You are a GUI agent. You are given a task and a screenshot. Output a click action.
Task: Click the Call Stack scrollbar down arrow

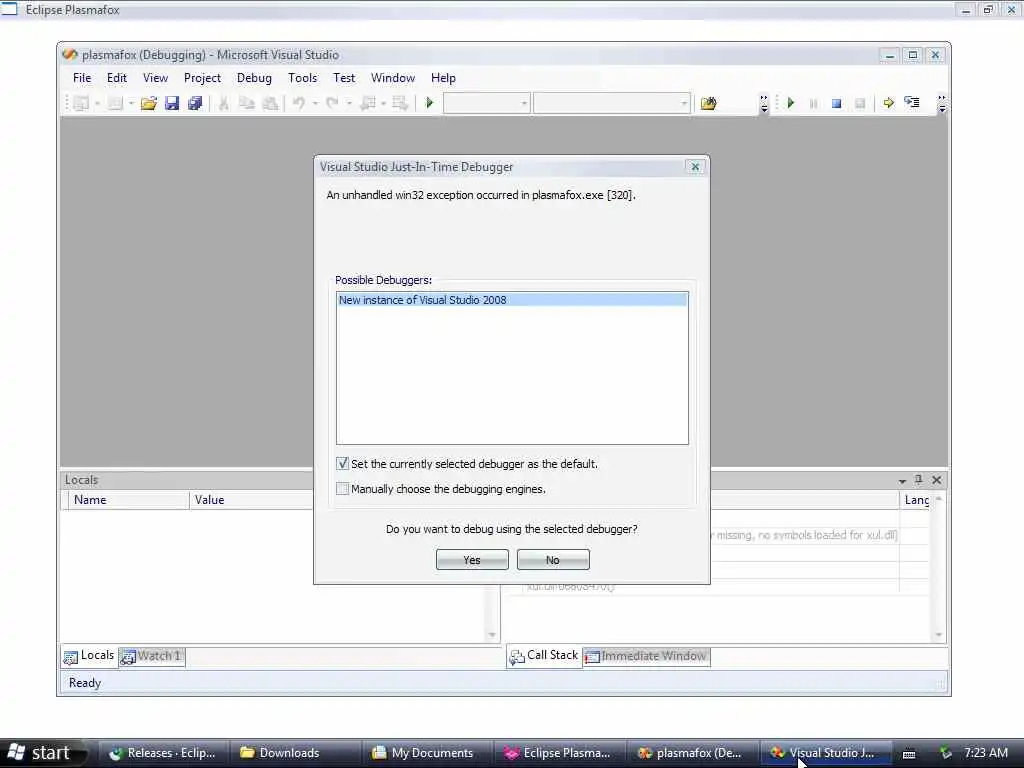[938, 635]
